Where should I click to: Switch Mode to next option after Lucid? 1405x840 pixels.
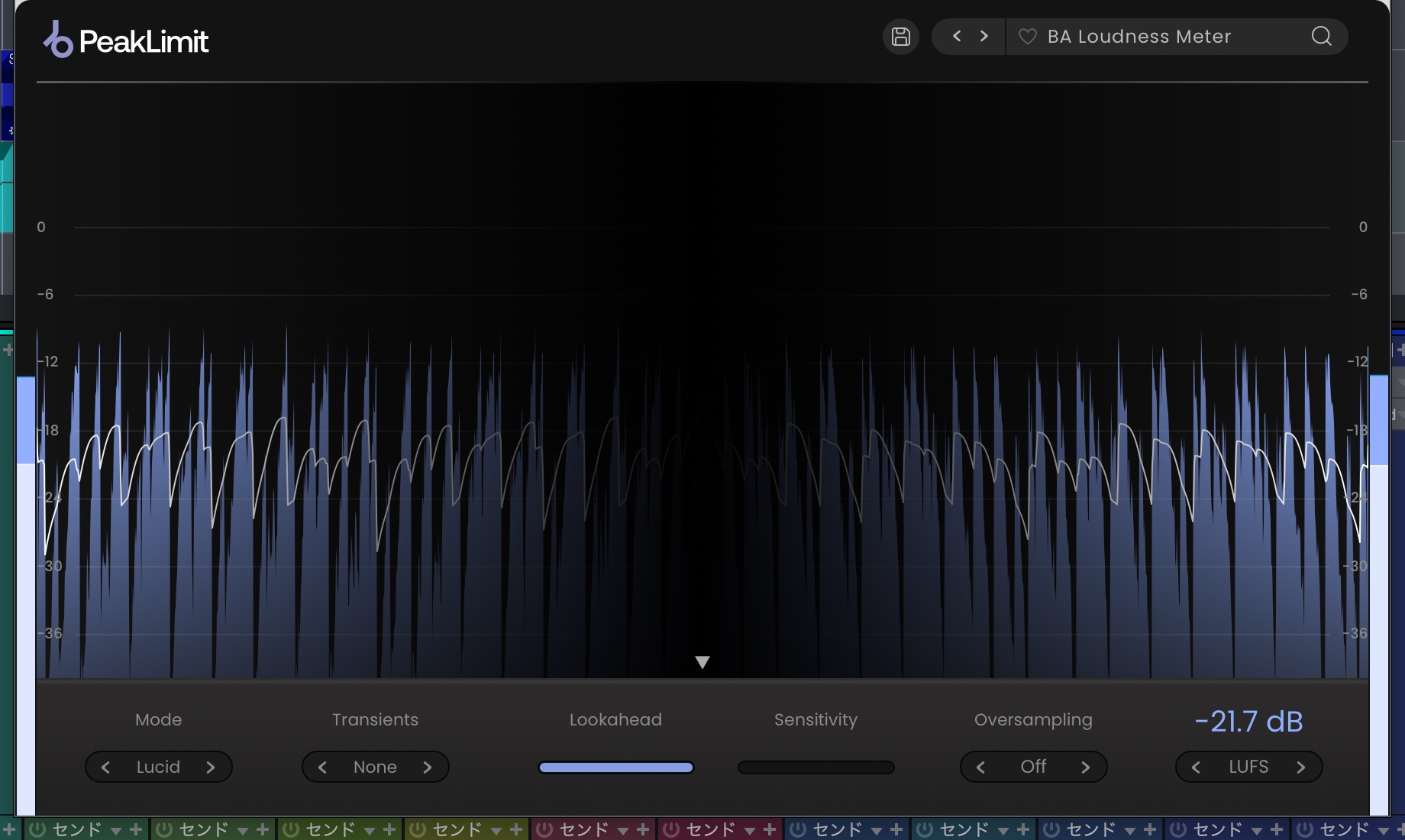[211, 767]
